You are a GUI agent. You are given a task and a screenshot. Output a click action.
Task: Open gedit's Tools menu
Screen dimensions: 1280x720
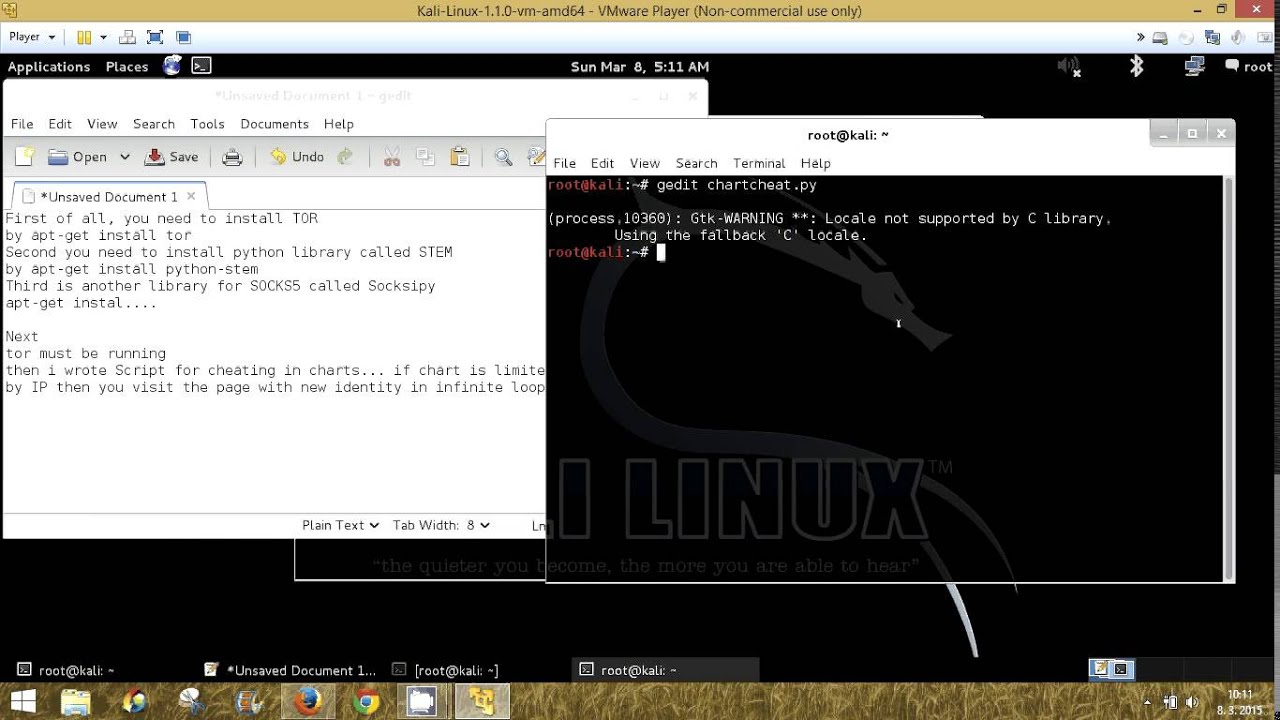[207, 124]
